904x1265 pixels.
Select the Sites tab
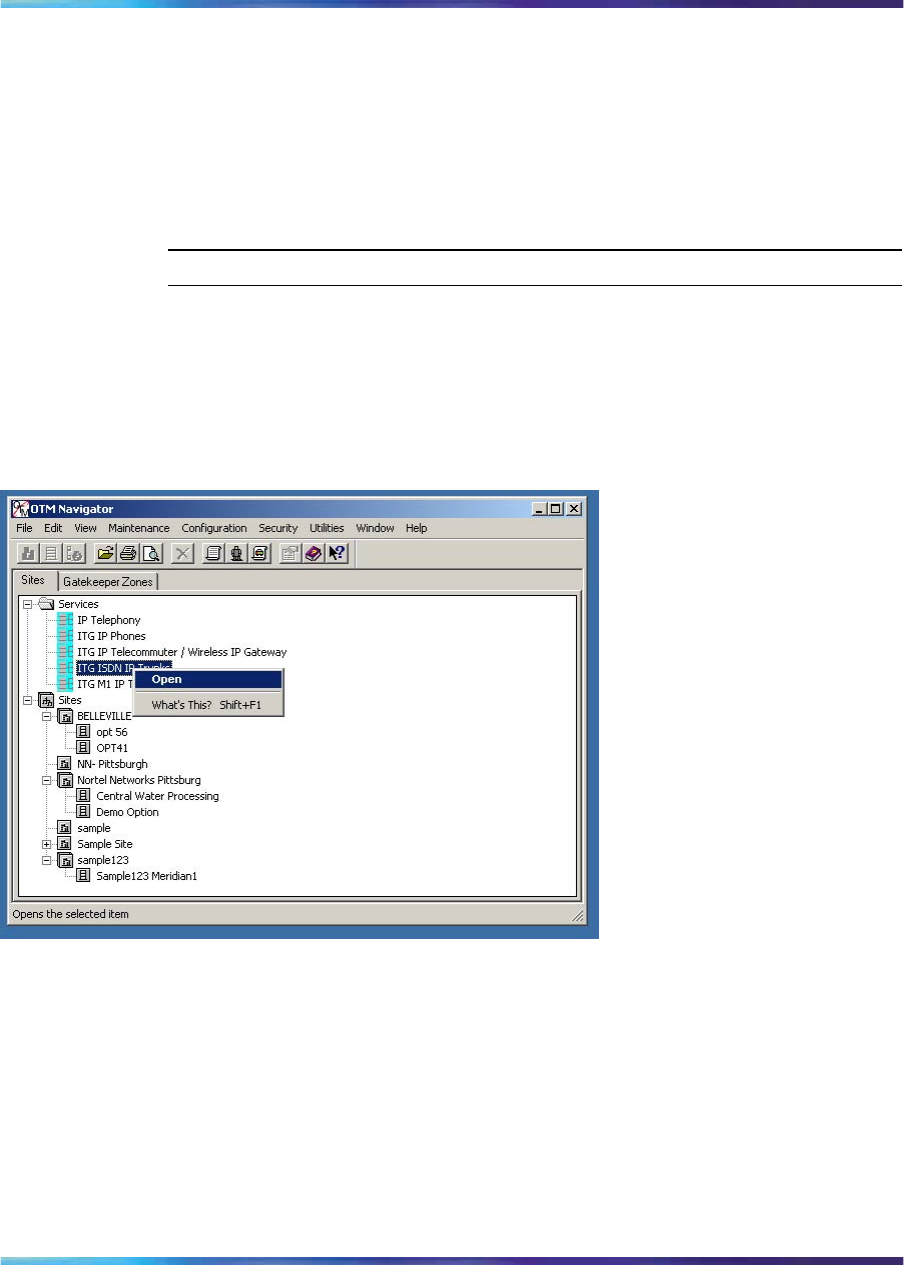click(34, 580)
